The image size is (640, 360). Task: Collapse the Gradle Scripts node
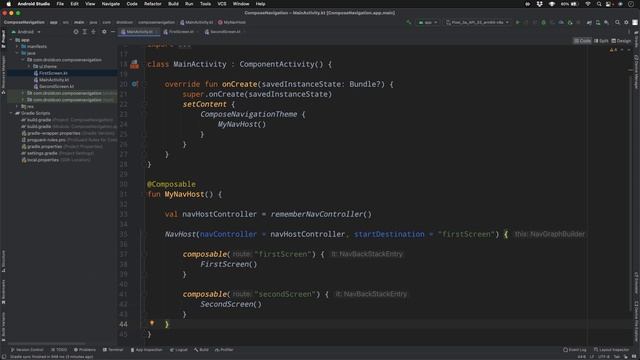tap(11, 113)
